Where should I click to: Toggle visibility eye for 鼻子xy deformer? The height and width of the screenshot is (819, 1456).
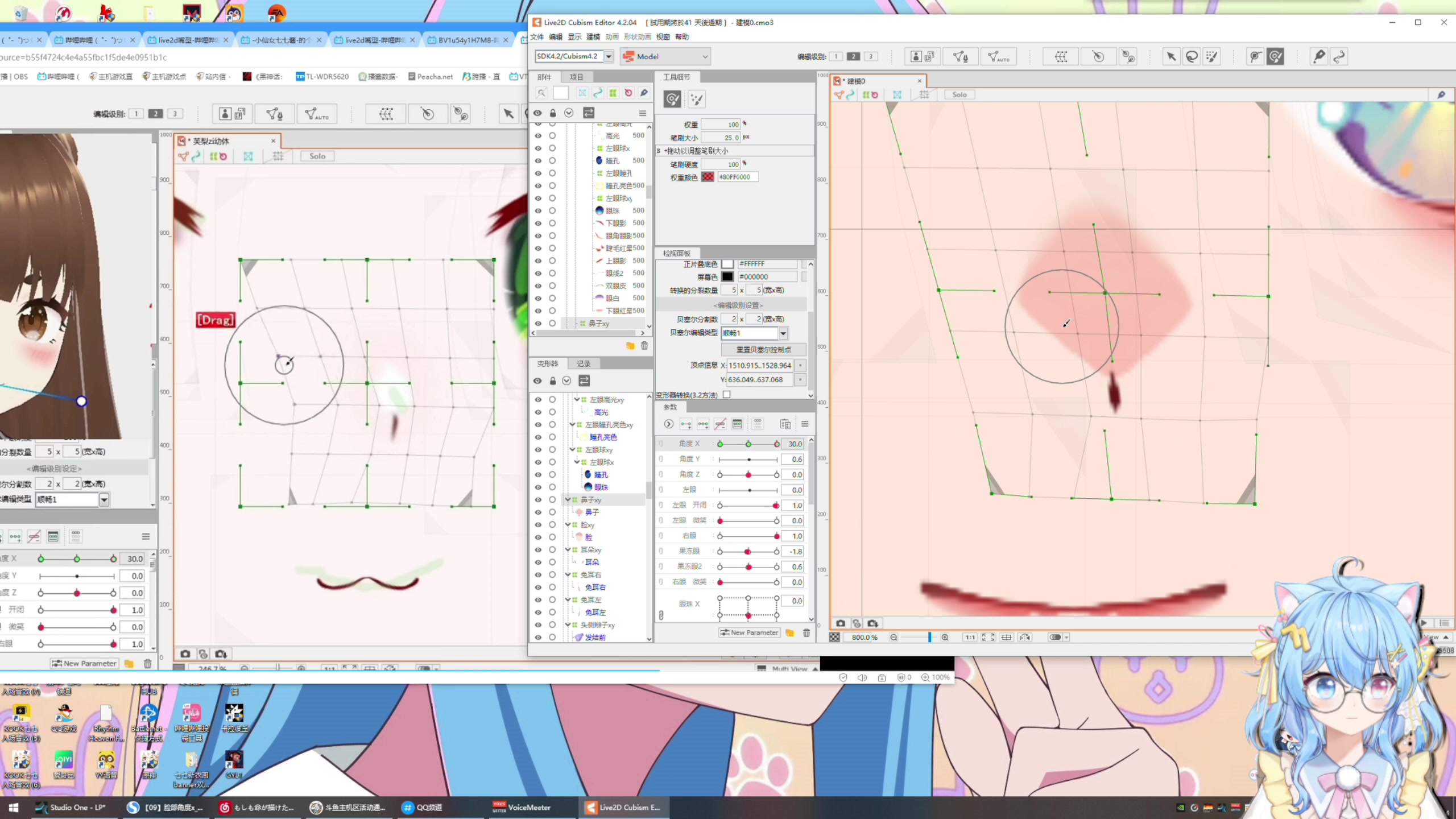click(538, 499)
